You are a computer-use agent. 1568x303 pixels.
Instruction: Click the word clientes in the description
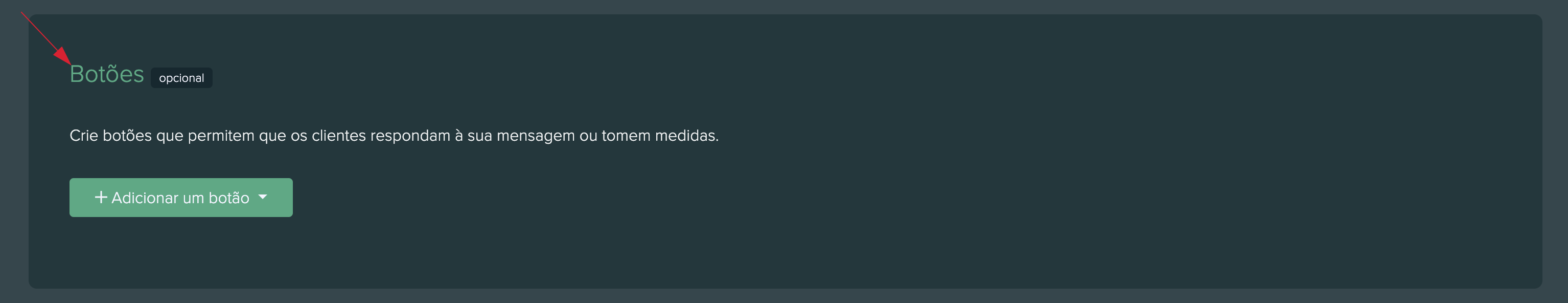(338, 135)
